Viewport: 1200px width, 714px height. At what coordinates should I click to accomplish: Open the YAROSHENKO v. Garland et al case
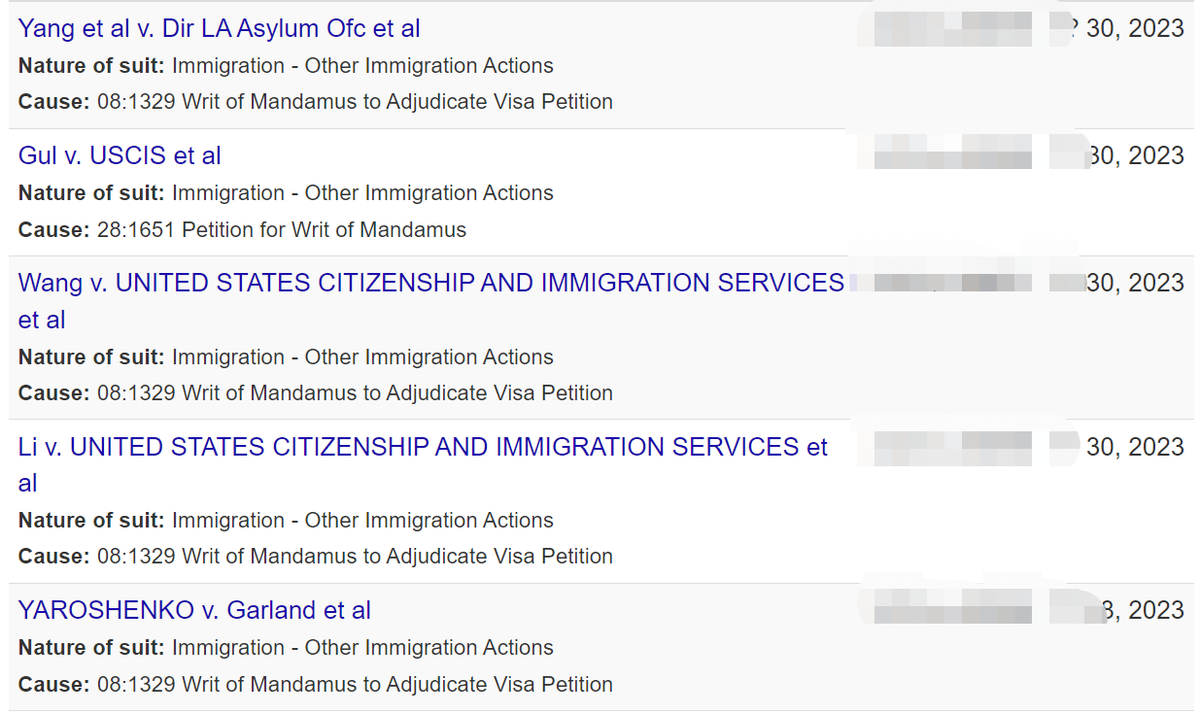pyautogui.click(x=195, y=610)
